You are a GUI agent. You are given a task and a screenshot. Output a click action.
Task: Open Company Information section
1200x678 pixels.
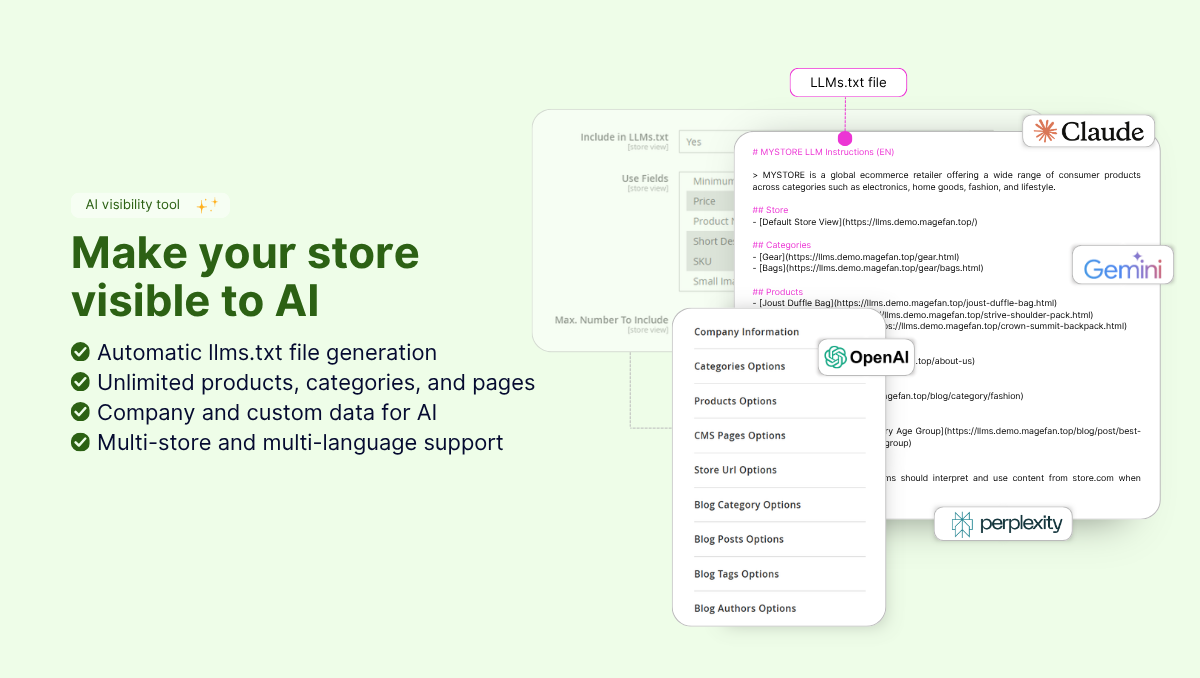coord(778,332)
